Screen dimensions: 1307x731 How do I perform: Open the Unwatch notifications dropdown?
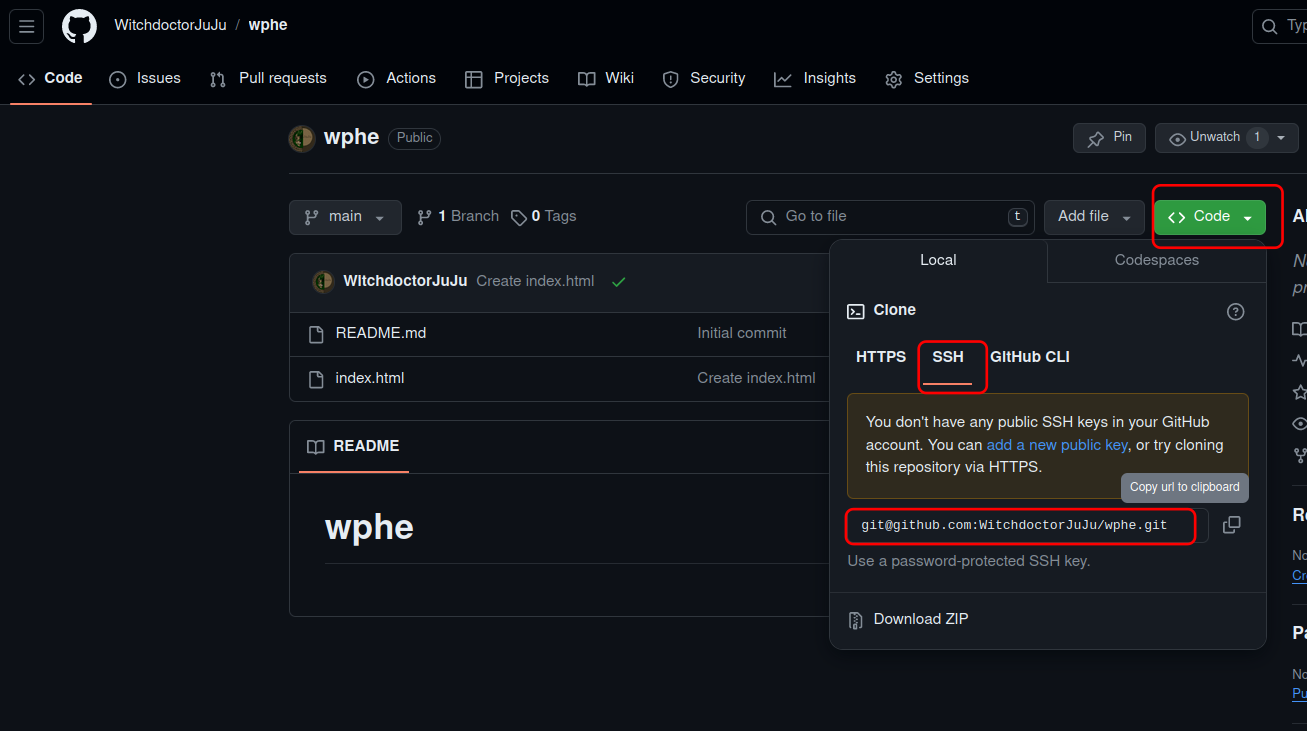1226,137
